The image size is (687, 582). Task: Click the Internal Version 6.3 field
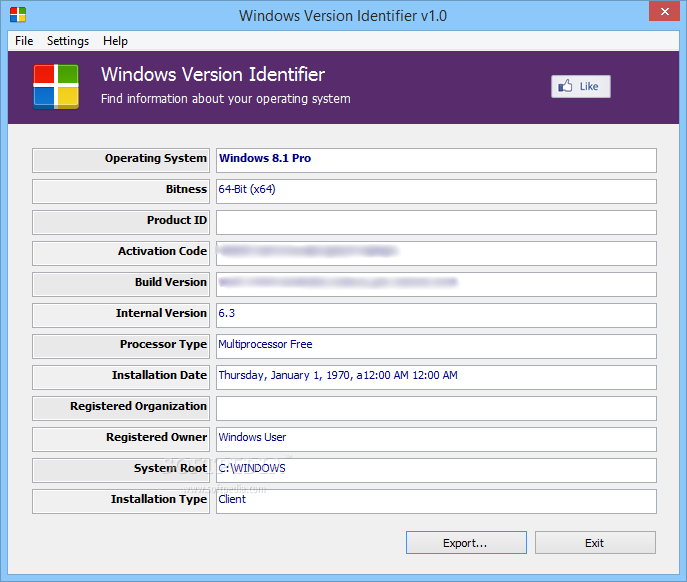[x=436, y=316]
